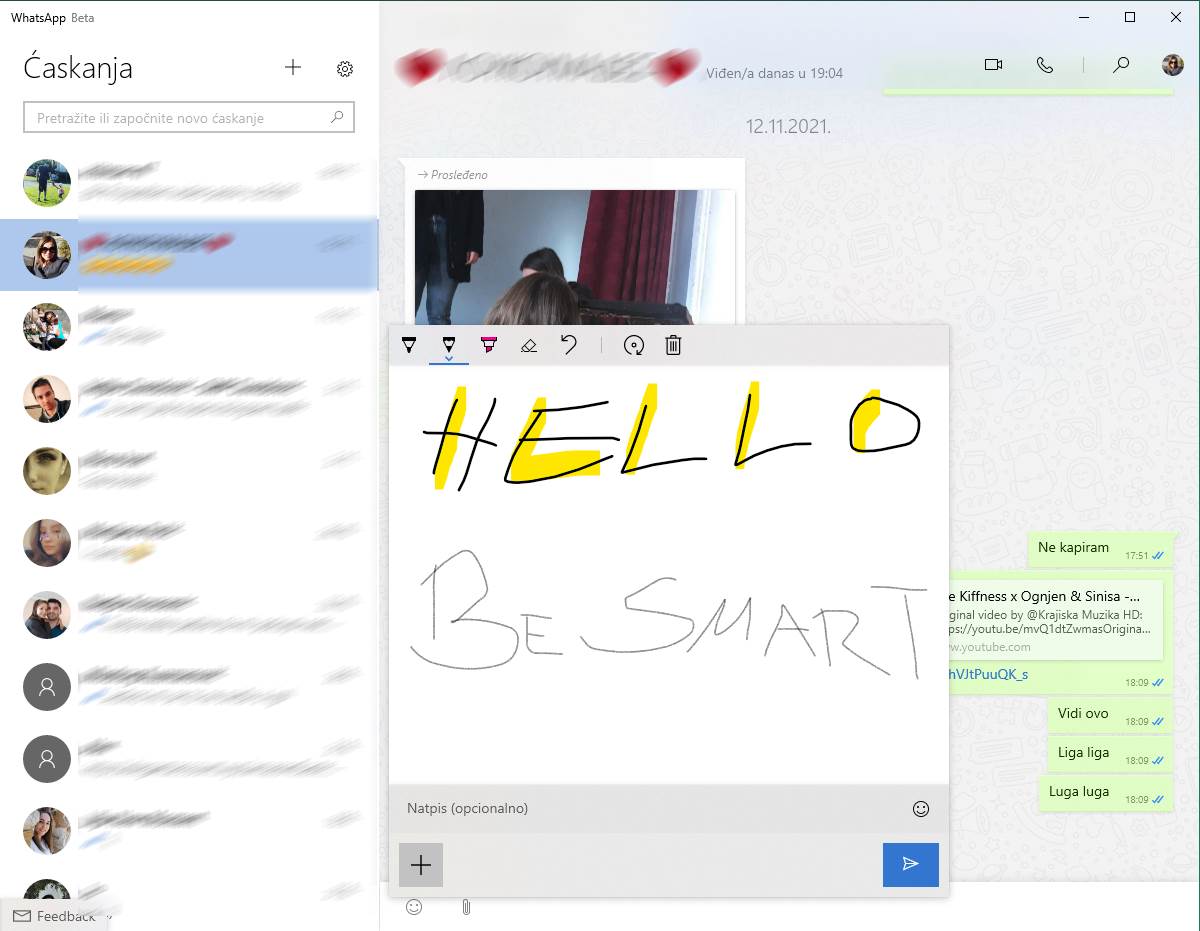This screenshot has height=931, width=1200.
Task: Choose the eraser tool
Action: (529, 346)
